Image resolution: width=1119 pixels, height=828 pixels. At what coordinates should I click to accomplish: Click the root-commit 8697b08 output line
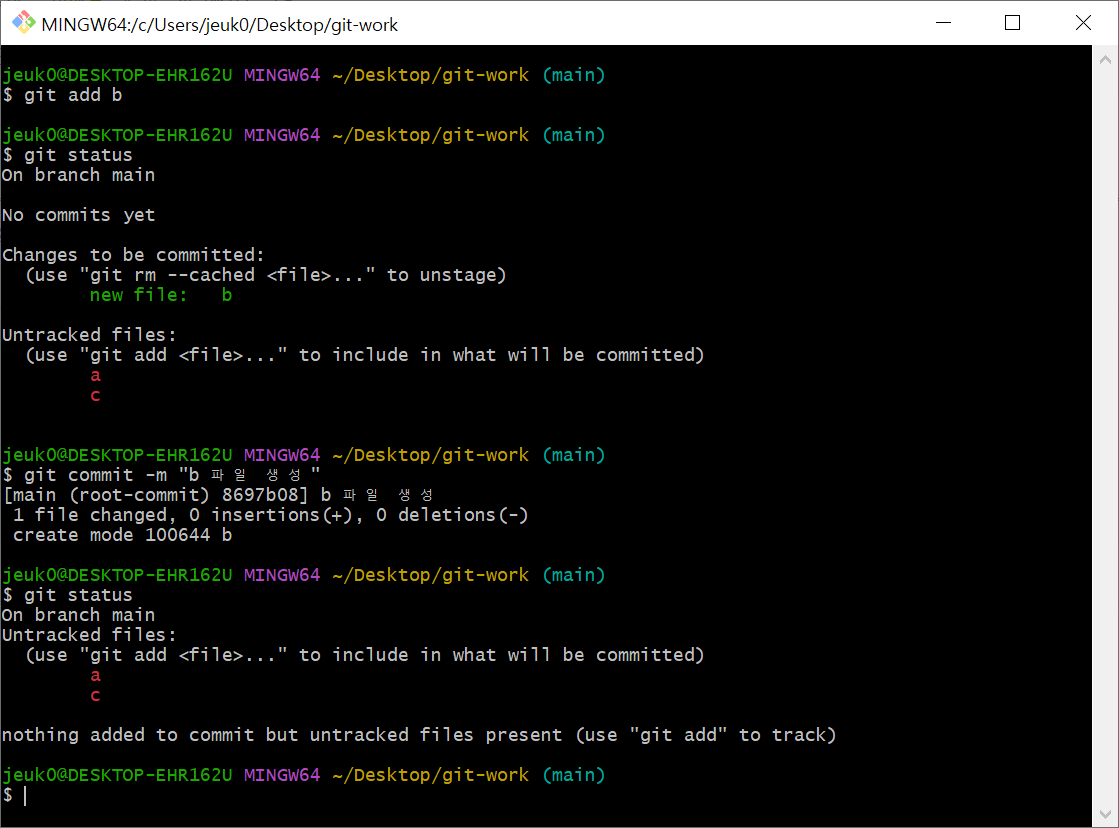[218, 495]
